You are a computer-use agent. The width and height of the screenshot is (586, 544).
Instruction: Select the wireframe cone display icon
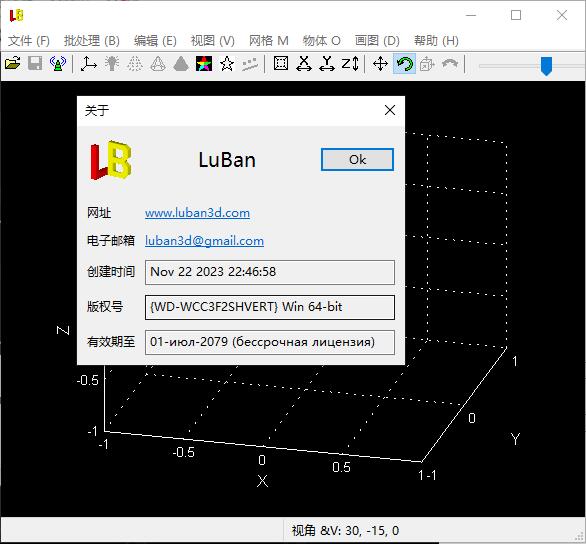coord(158,64)
